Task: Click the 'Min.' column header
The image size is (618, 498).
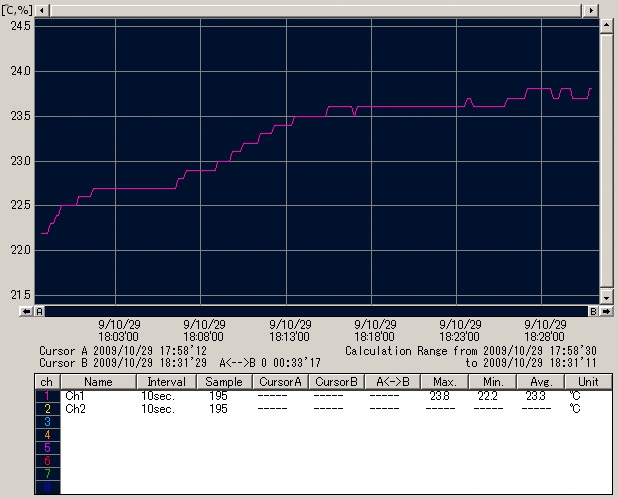Action: tap(493, 382)
